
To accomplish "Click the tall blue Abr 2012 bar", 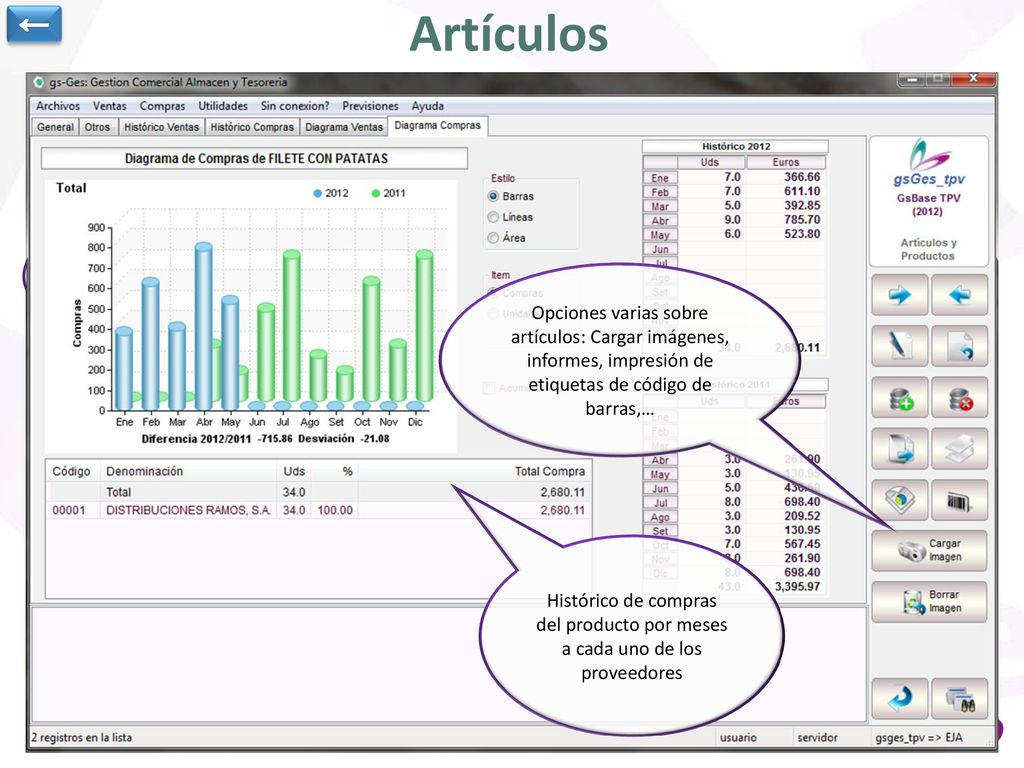I will coord(204,327).
